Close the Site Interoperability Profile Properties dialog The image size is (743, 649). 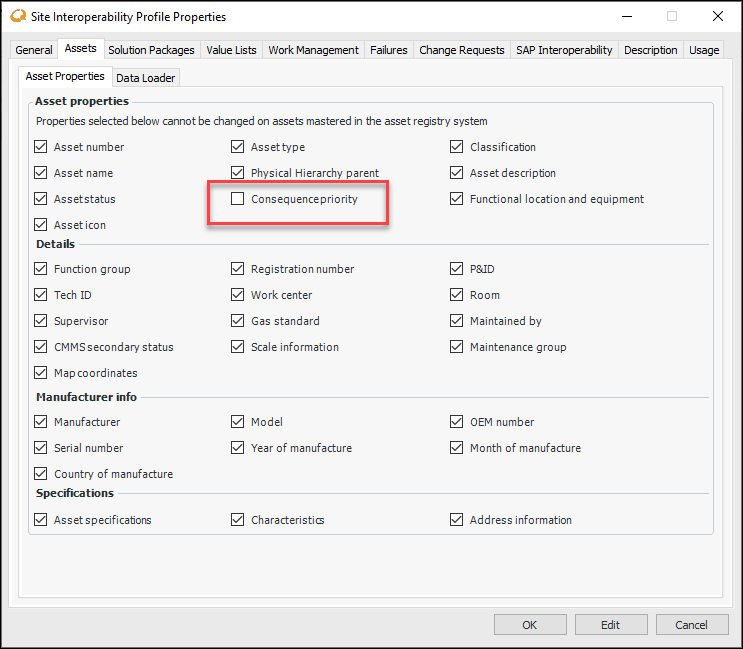point(717,16)
